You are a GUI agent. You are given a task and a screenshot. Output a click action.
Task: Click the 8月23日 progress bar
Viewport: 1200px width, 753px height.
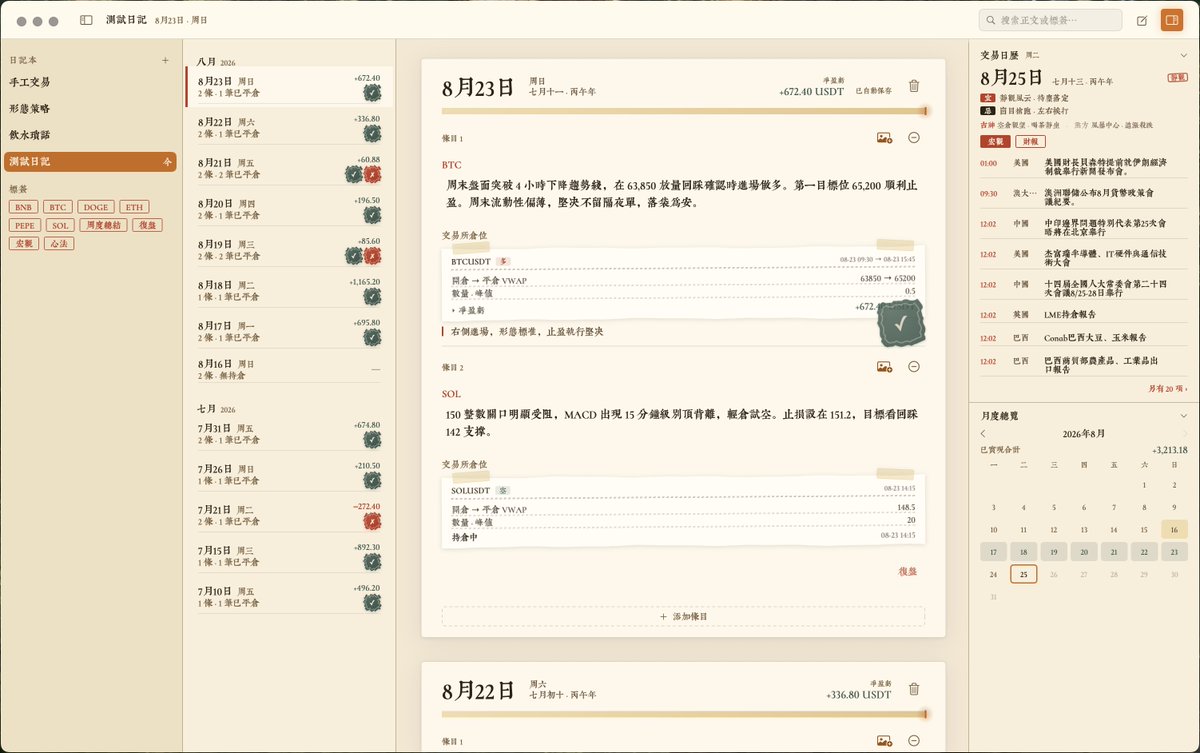point(685,111)
